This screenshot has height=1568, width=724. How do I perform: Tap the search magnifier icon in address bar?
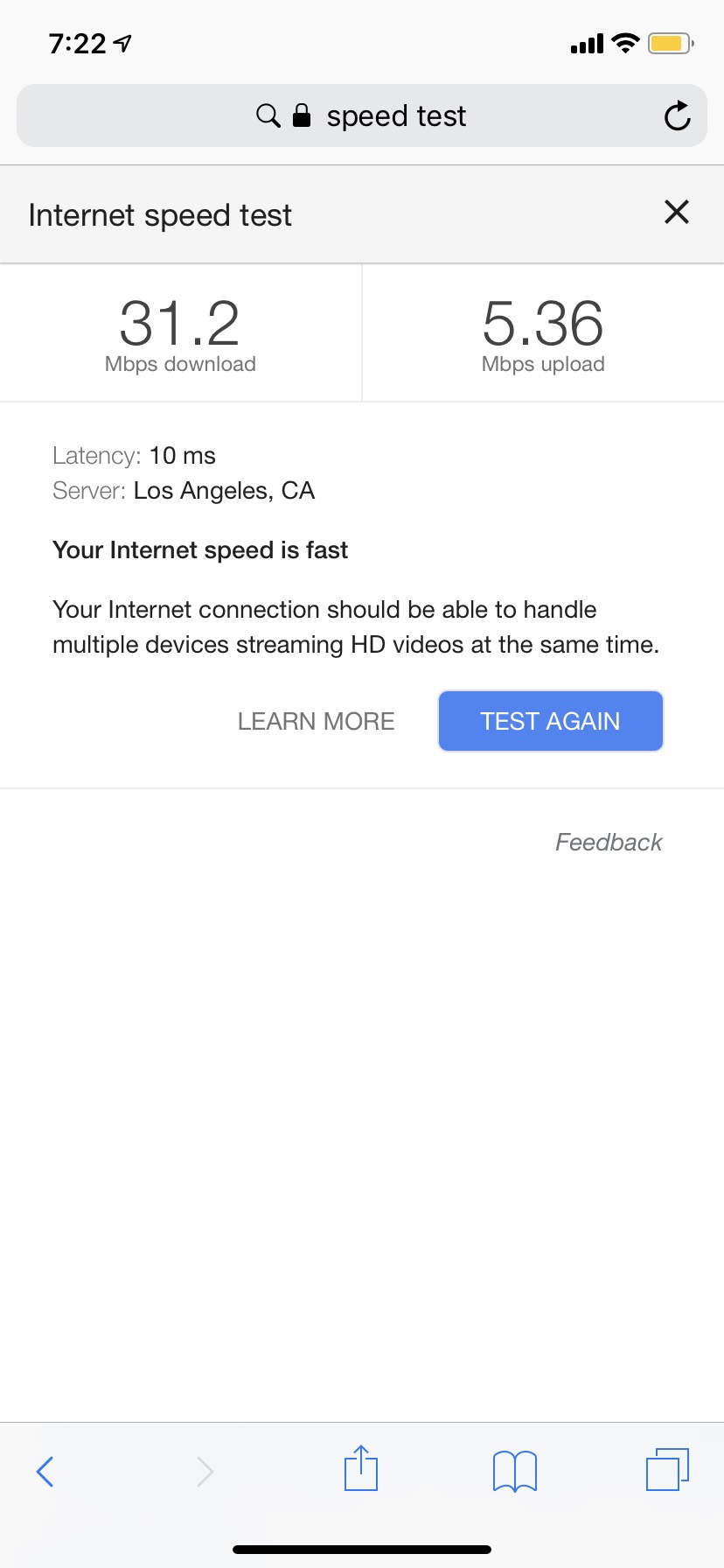click(x=268, y=115)
